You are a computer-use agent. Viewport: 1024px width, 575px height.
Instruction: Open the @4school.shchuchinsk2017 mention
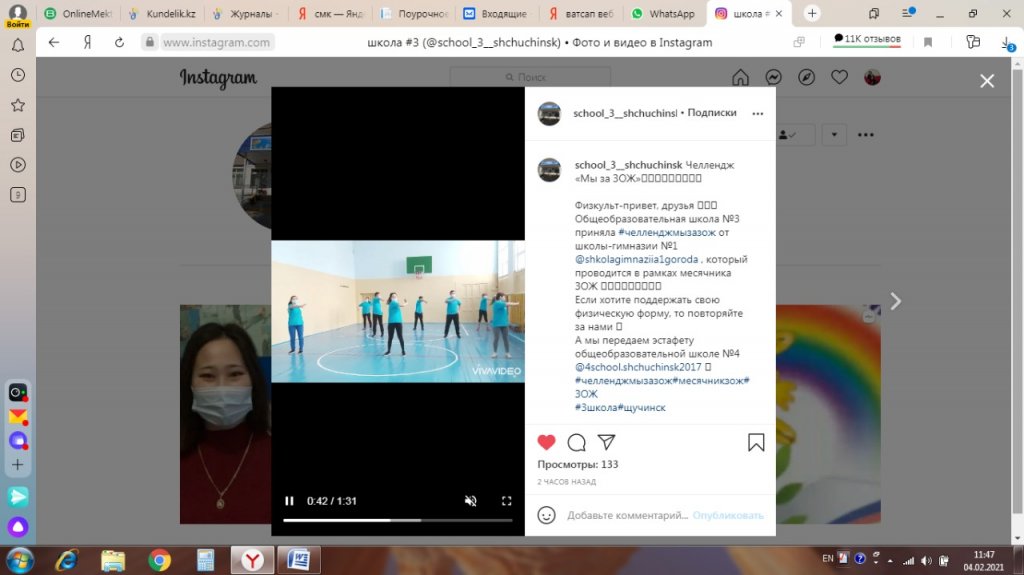(x=638, y=367)
